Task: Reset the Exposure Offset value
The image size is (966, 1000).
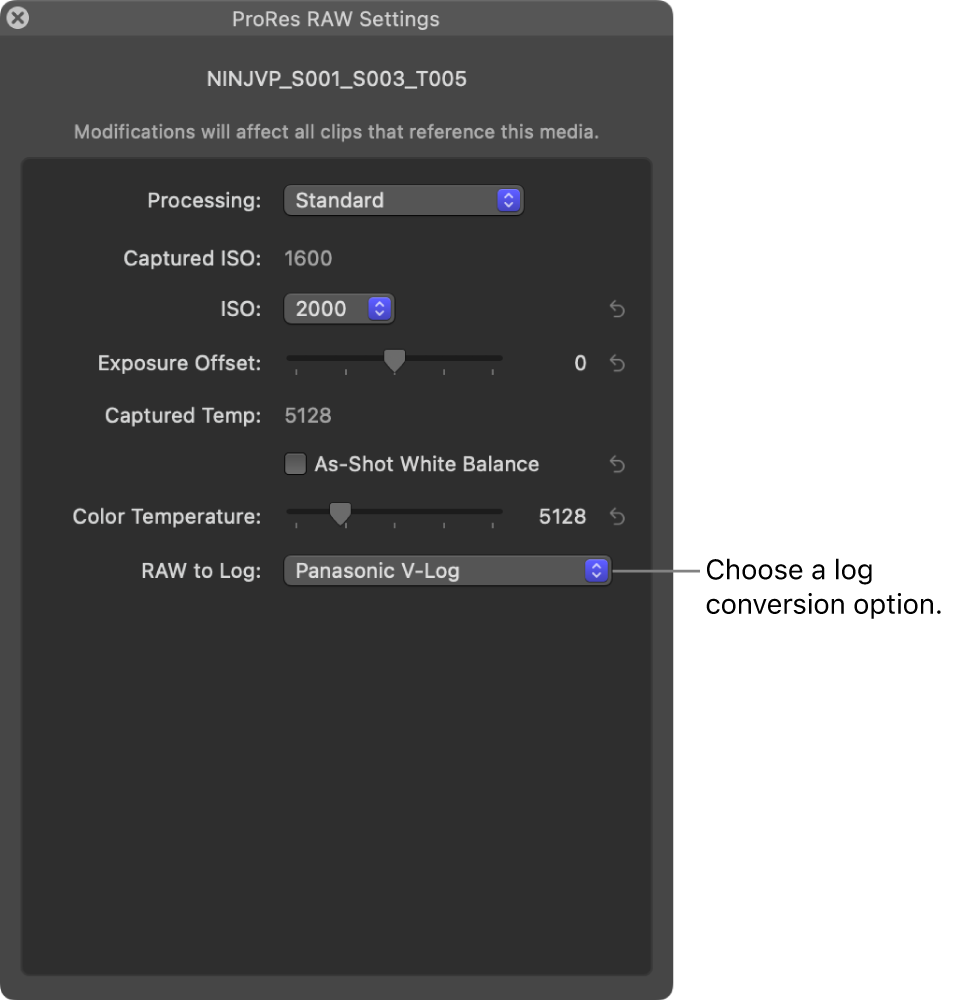Action: 617,364
